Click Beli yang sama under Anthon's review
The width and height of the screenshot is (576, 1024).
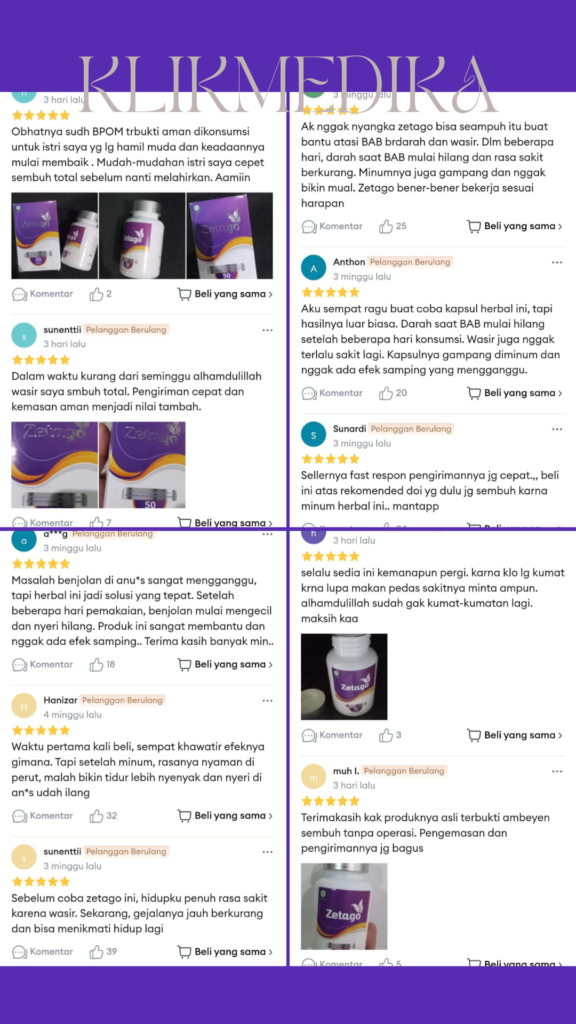pos(515,393)
